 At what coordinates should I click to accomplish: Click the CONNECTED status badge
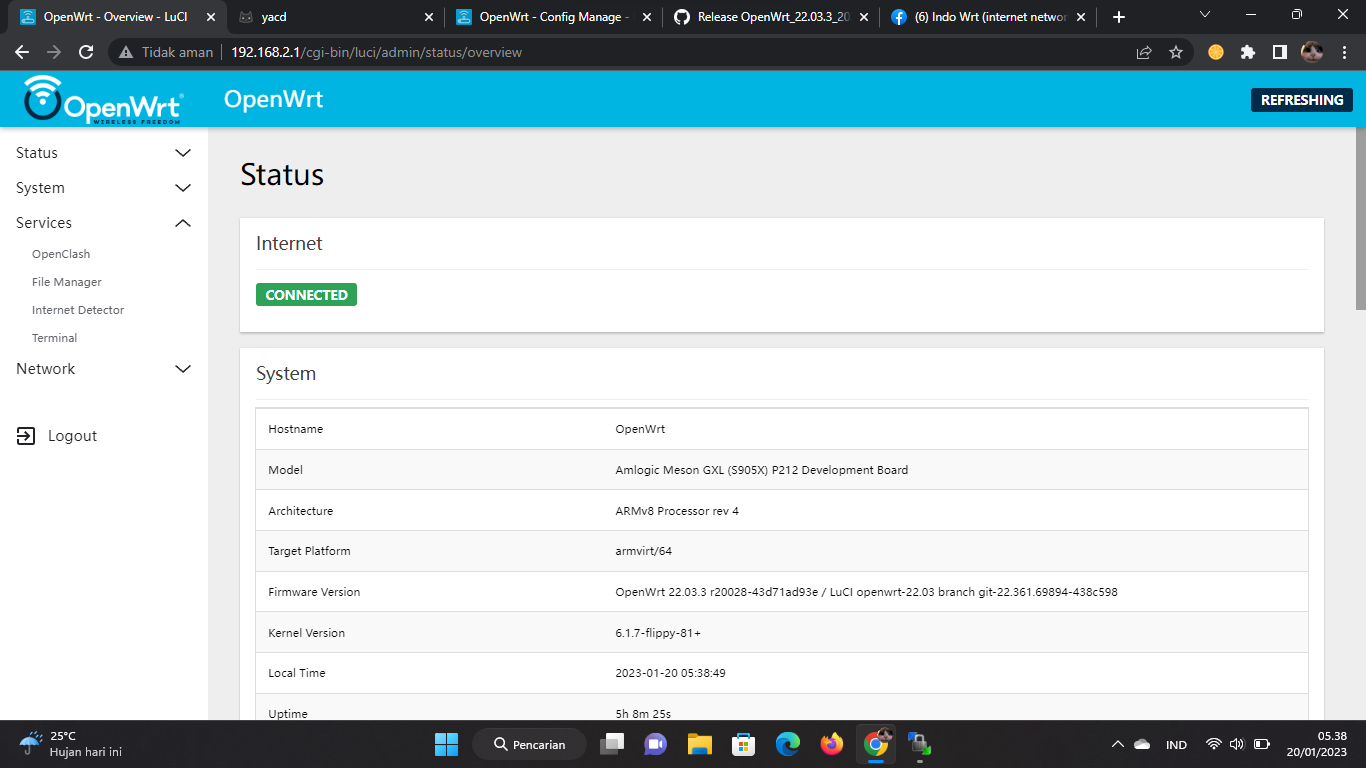[x=306, y=294]
